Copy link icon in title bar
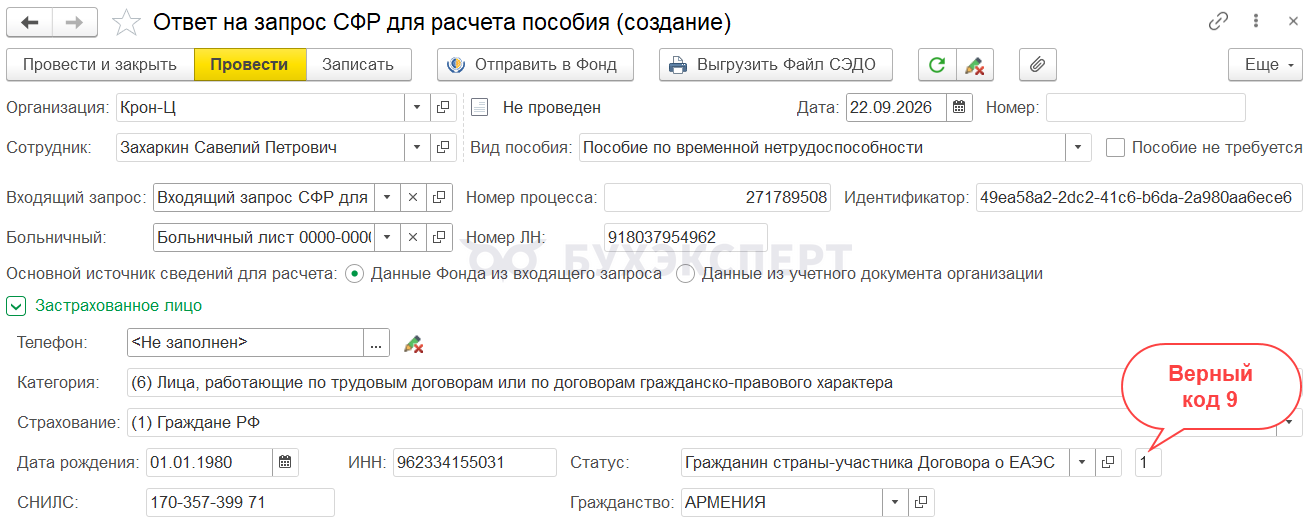This screenshot has height=521, width=1311. (1218, 21)
